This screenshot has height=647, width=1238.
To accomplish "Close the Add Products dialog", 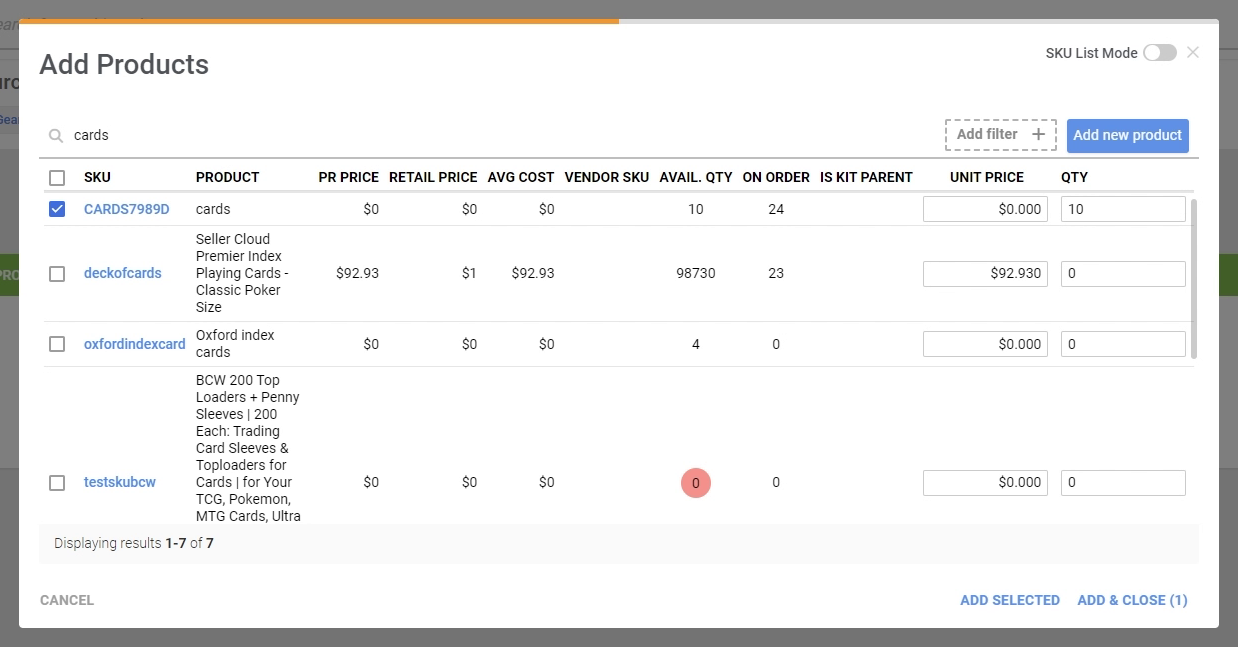I will pyautogui.click(x=1192, y=53).
